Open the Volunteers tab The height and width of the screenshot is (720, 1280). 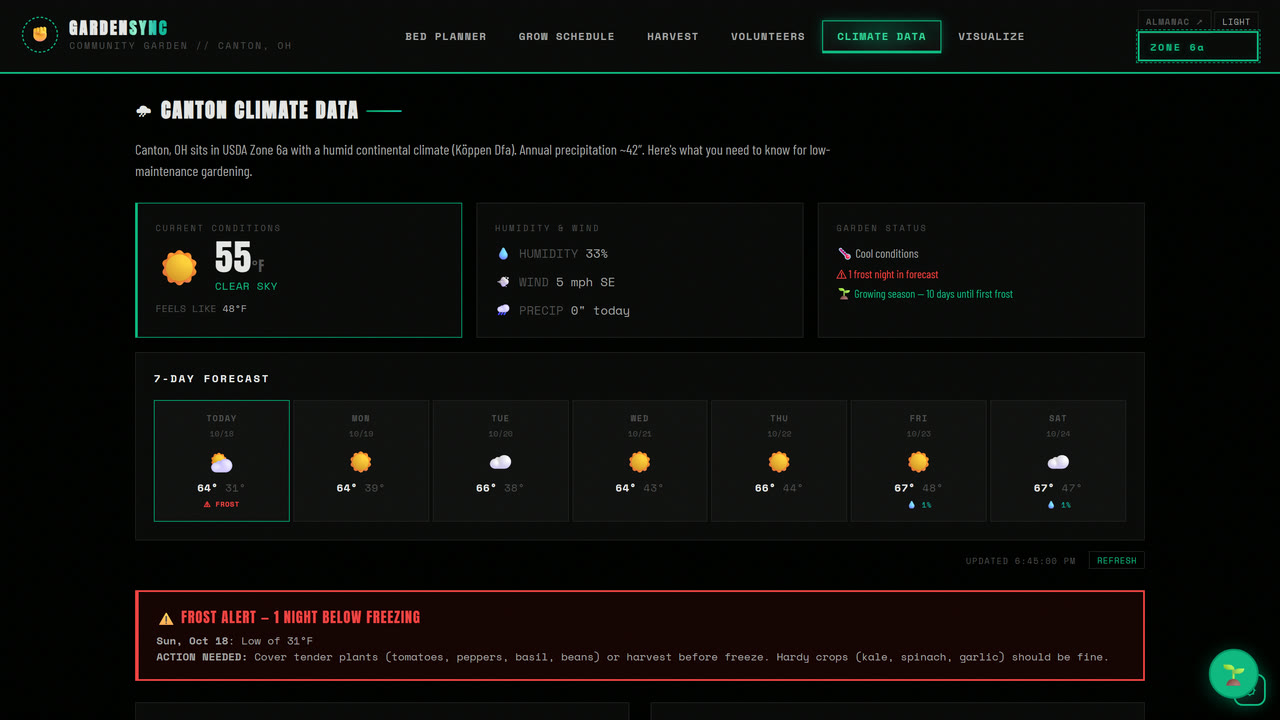768,36
